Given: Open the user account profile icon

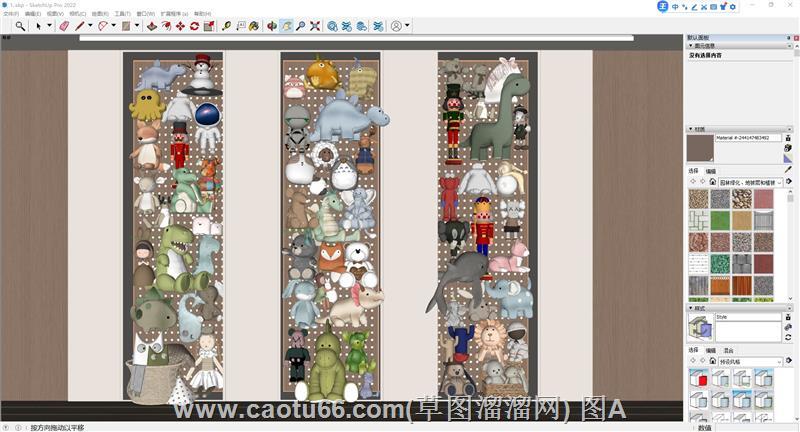Looking at the screenshot, I should pyautogui.click(x=396, y=26).
